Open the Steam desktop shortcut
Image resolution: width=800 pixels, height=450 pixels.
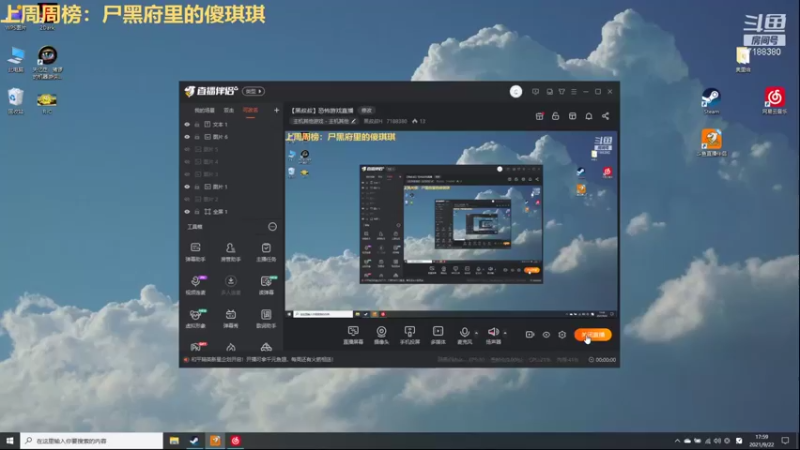(x=711, y=101)
